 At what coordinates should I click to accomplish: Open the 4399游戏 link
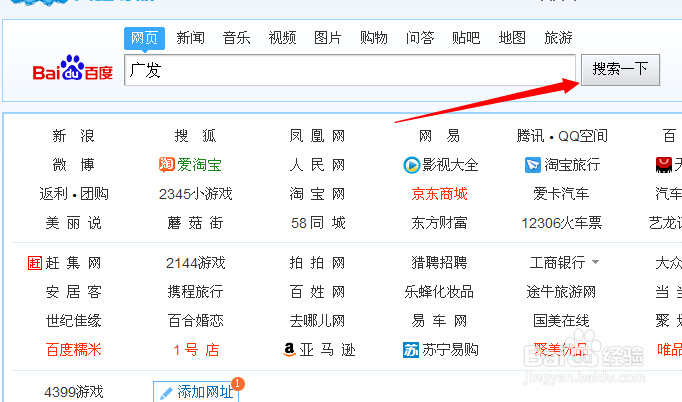tap(74, 392)
